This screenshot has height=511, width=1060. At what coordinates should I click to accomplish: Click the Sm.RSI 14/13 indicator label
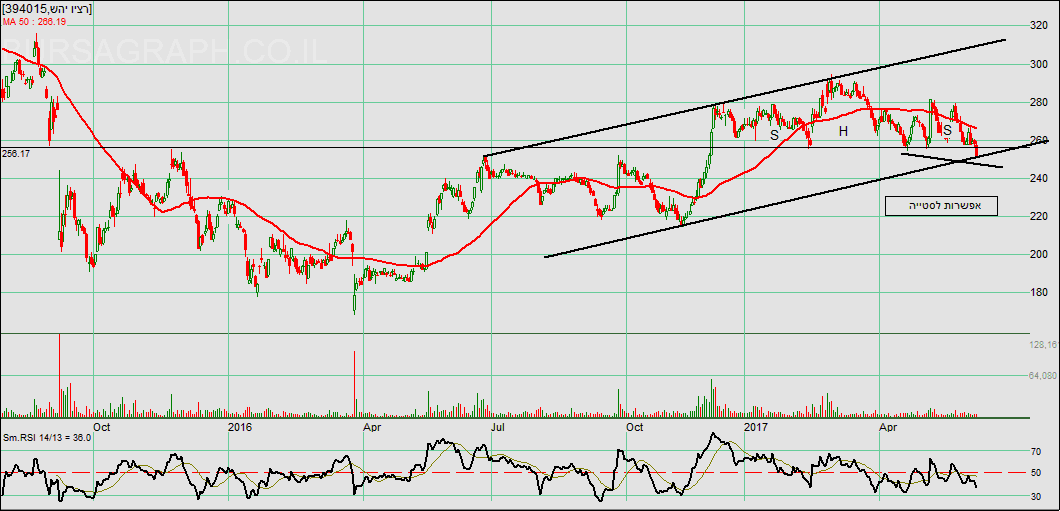click(x=47, y=437)
